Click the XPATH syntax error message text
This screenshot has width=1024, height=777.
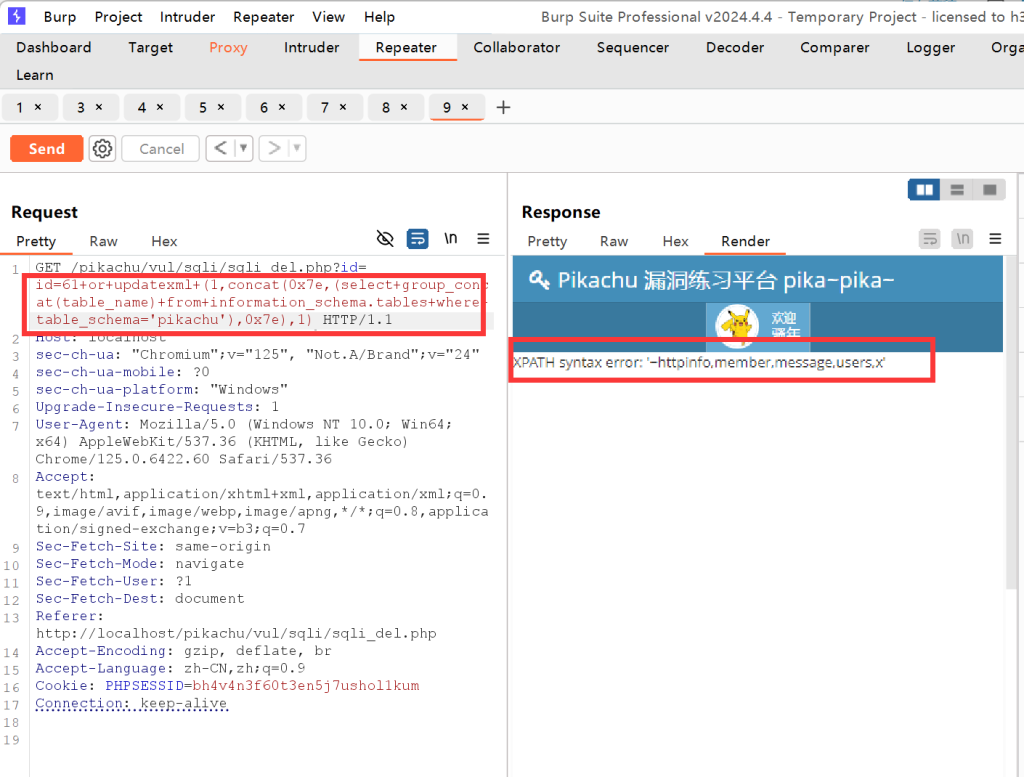click(699, 362)
